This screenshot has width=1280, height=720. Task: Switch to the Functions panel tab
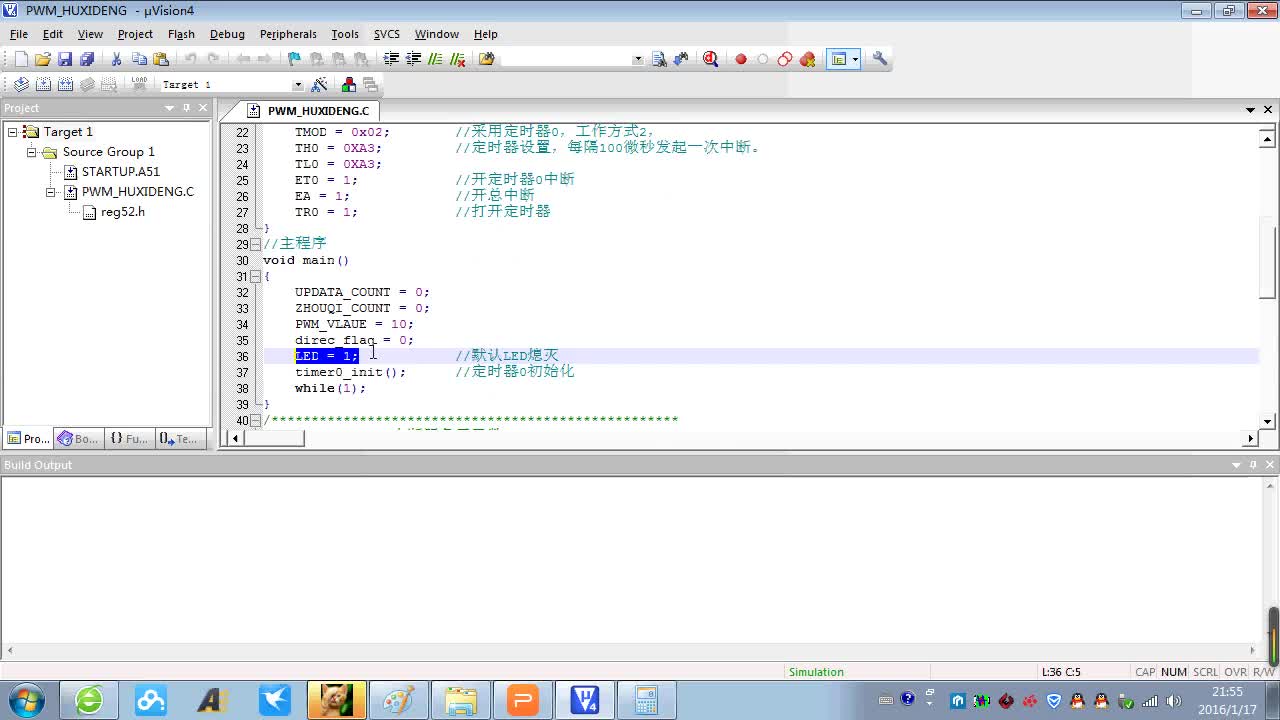coord(129,439)
